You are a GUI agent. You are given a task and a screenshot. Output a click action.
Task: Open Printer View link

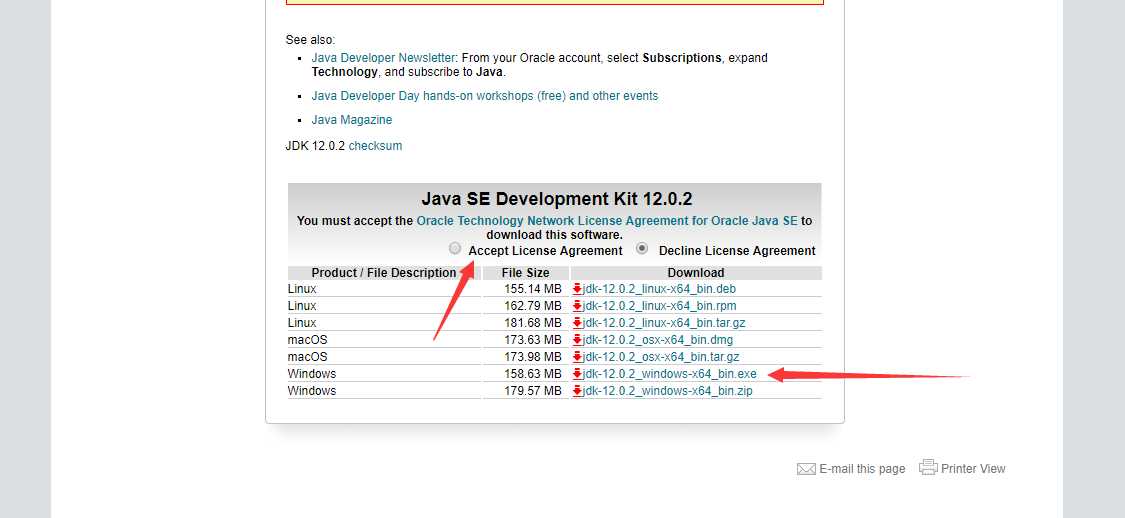pyautogui.click(x=973, y=469)
